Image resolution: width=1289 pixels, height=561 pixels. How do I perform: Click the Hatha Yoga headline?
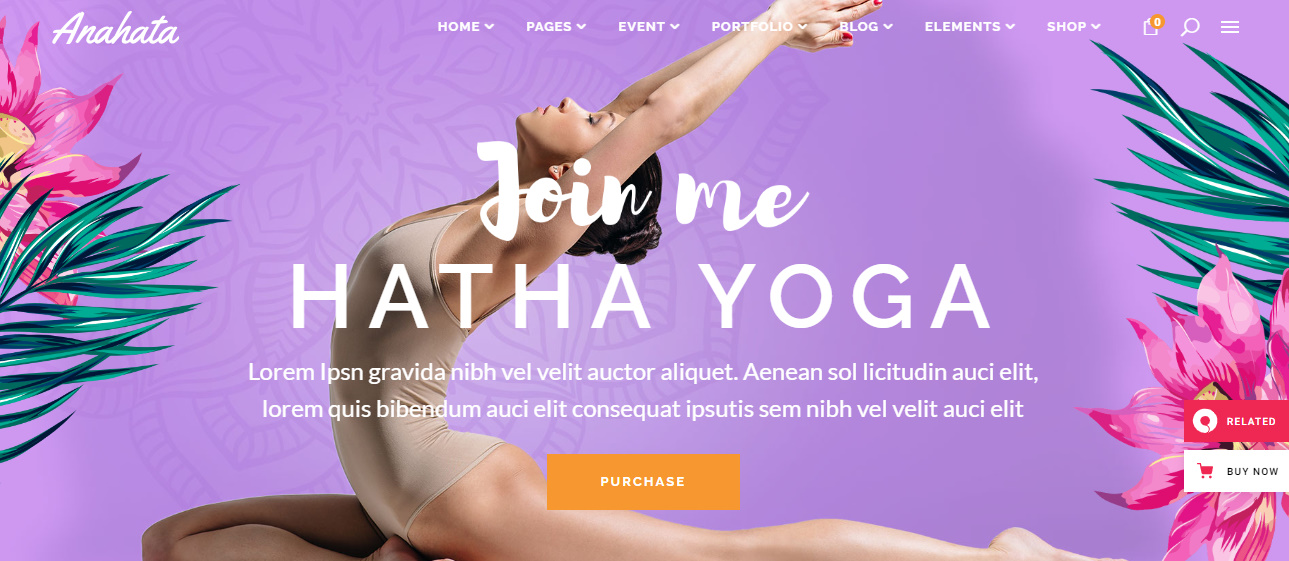tap(642, 298)
